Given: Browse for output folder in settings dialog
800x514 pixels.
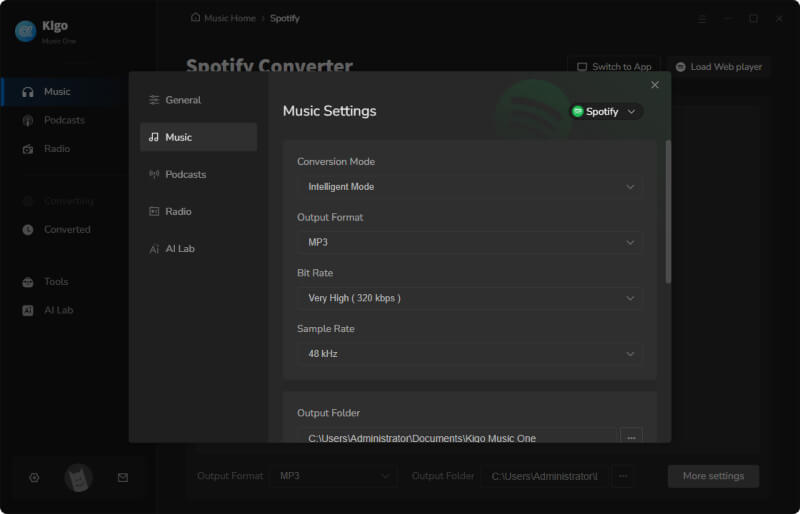Looking at the screenshot, I should (631, 437).
